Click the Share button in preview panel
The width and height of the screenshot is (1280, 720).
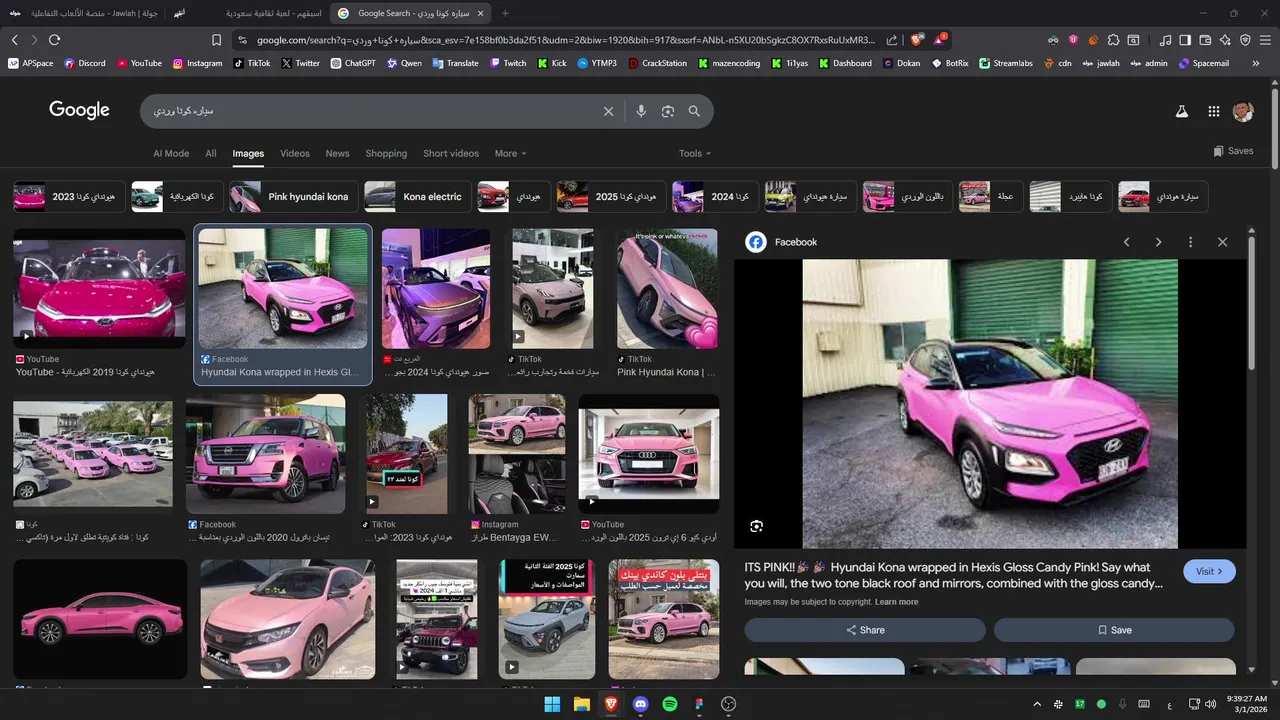[x=865, y=630]
